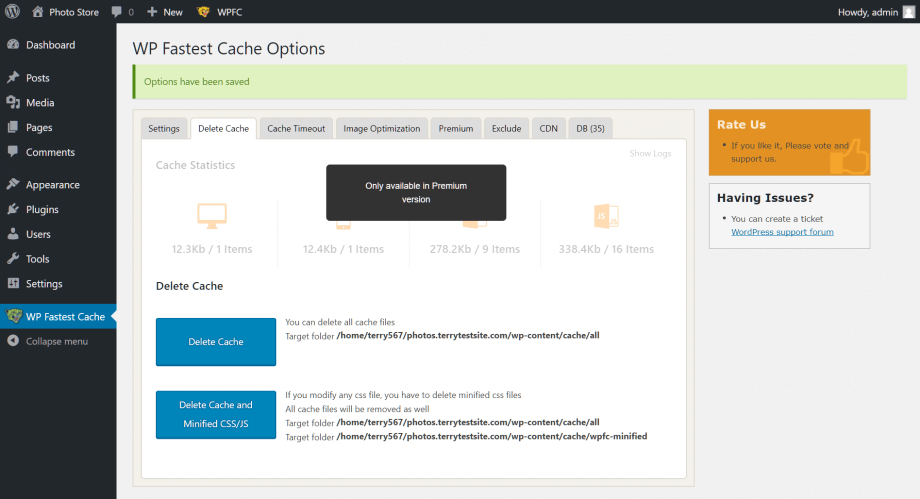Click the WP Fastest Cache cheetah sidebar icon
Image resolution: width=920 pixels, height=499 pixels.
13,316
